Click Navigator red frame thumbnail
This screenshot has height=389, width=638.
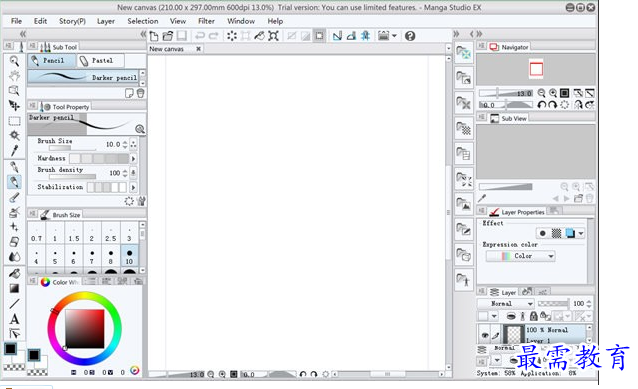[x=536, y=69]
